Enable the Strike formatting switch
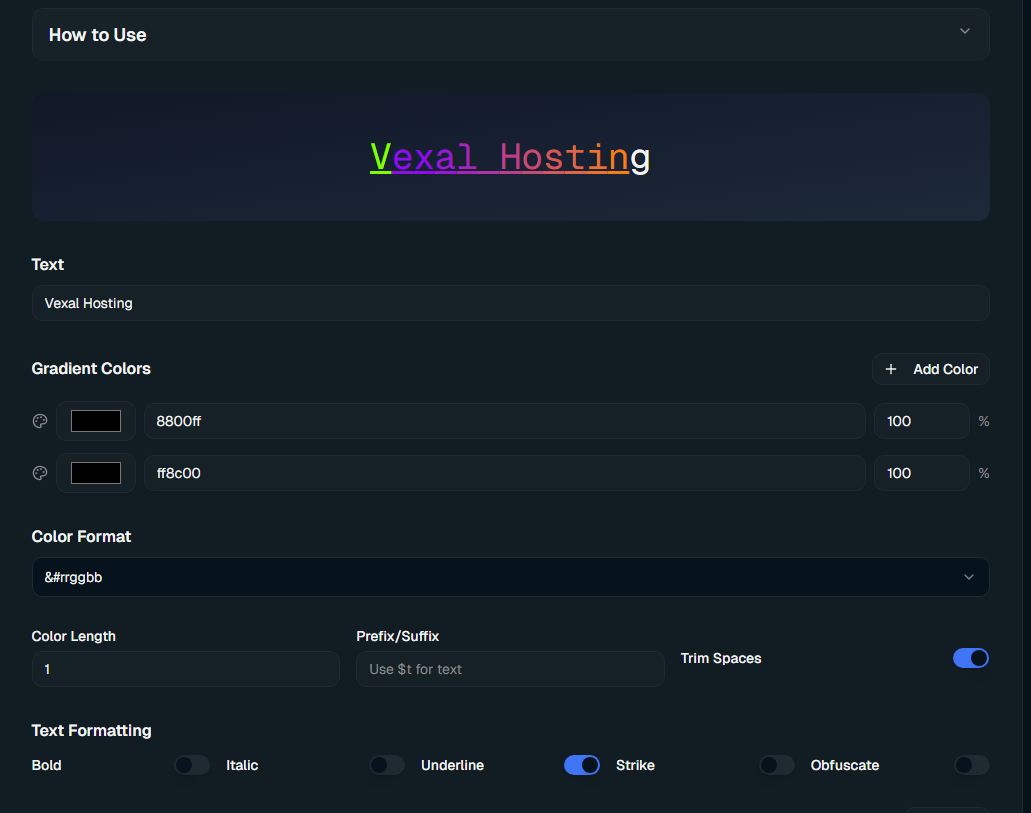The width and height of the screenshot is (1031, 813). pos(777,765)
